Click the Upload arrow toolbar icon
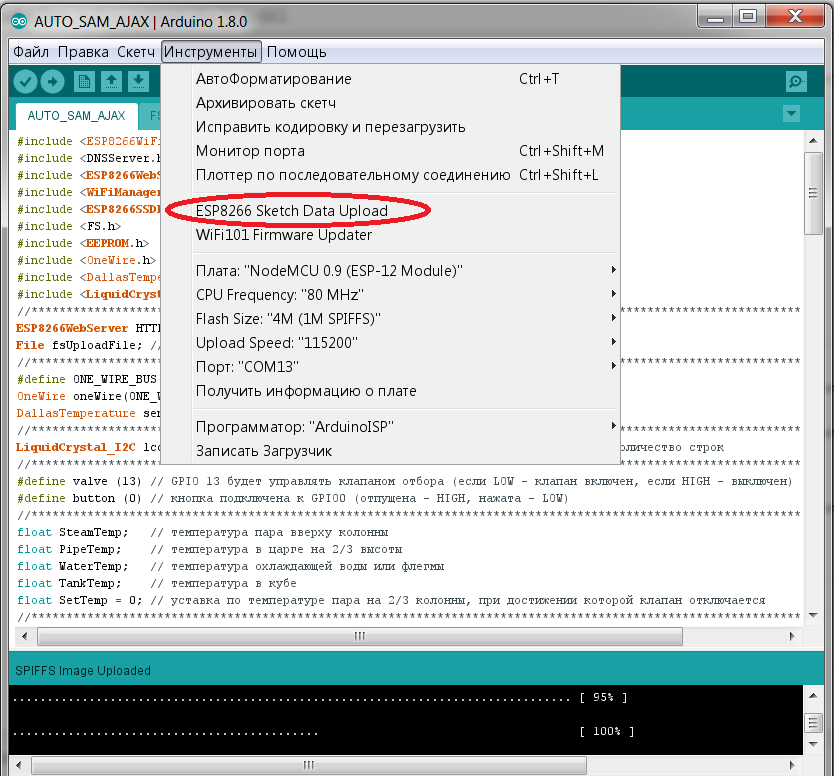Image resolution: width=834 pixels, height=776 pixels. click(x=53, y=82)
